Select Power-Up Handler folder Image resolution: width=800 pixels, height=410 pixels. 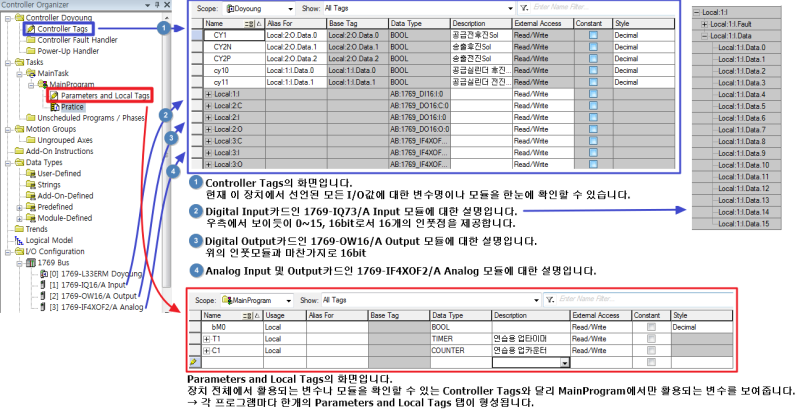coord(68,51)
